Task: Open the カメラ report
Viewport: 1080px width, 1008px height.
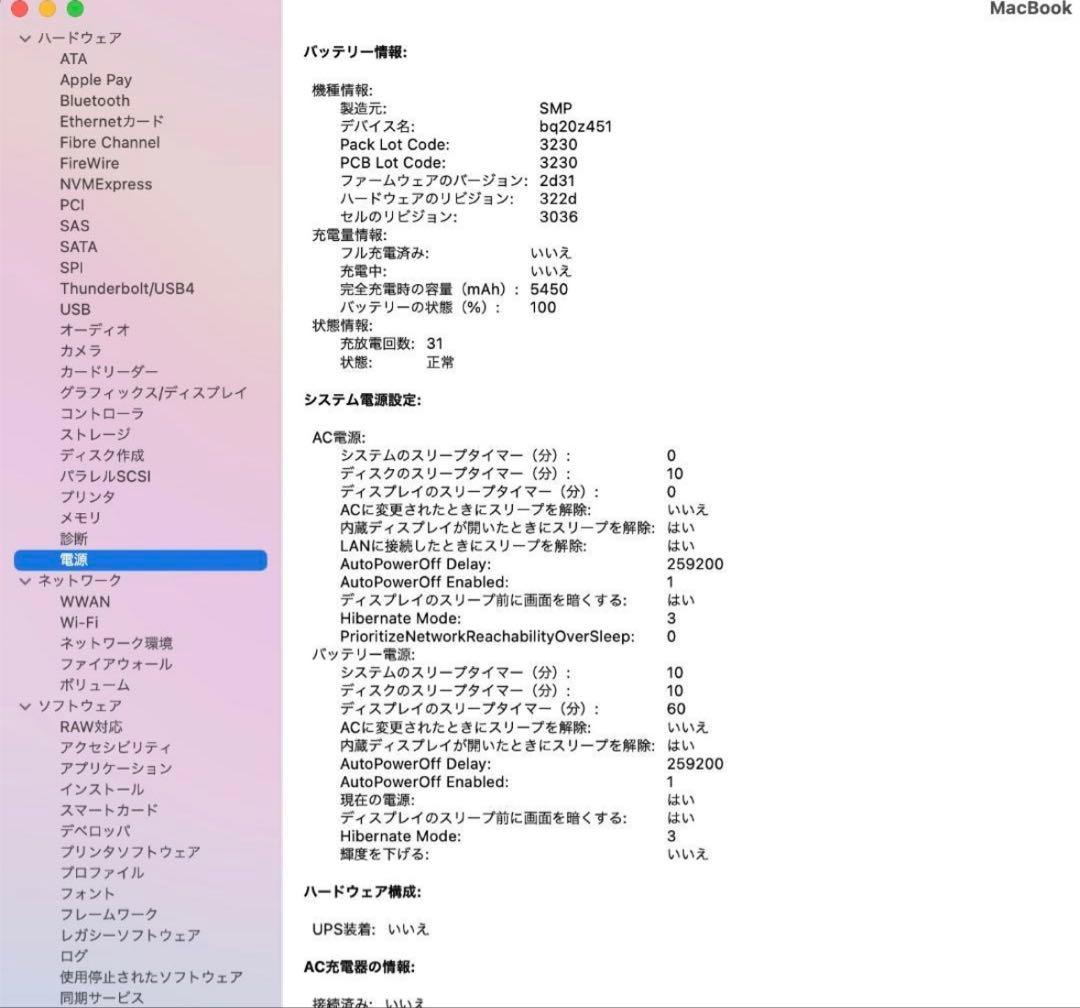Action: click(x=80, y=350)
